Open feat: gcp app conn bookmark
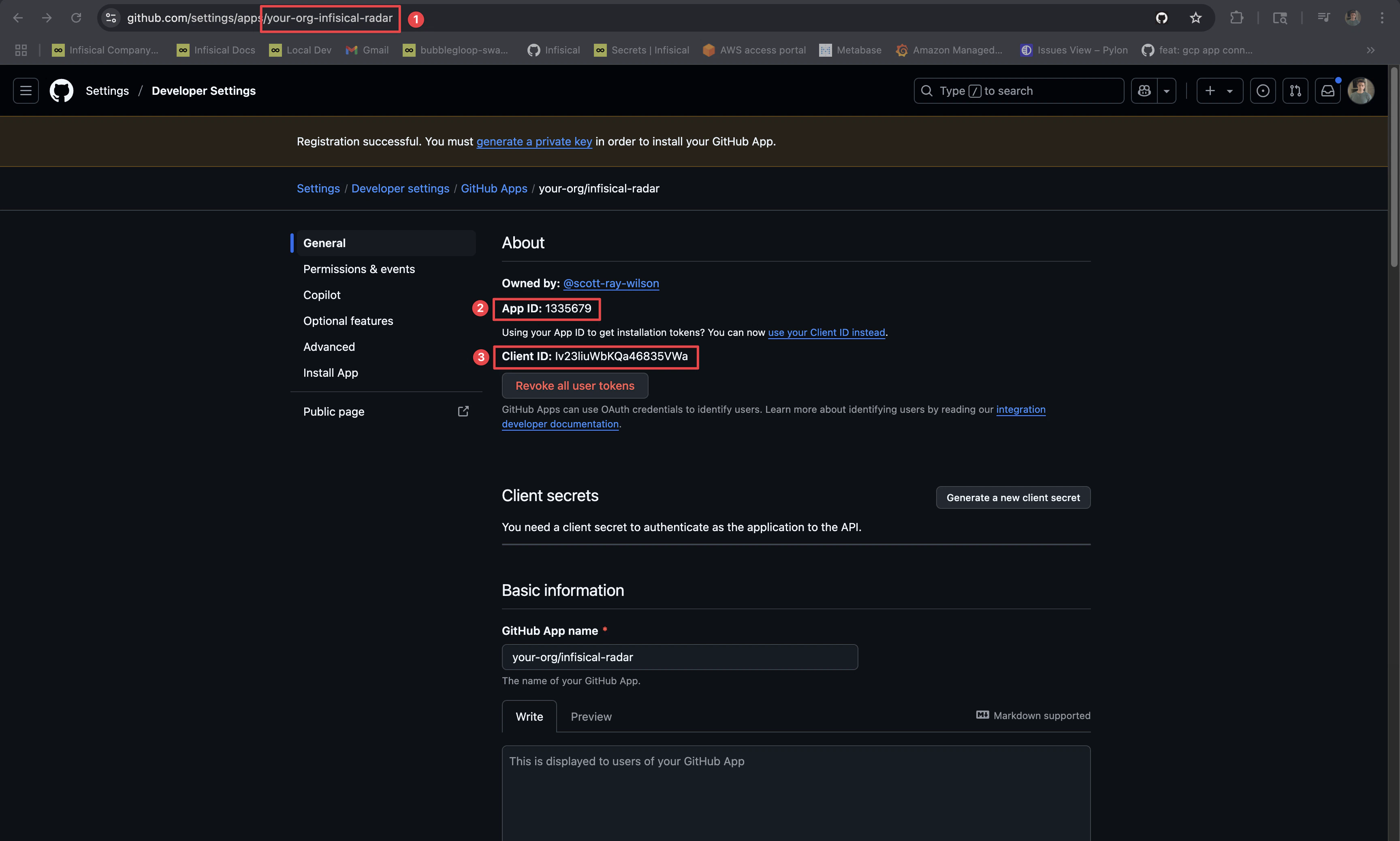 (x=1197, y=51)
